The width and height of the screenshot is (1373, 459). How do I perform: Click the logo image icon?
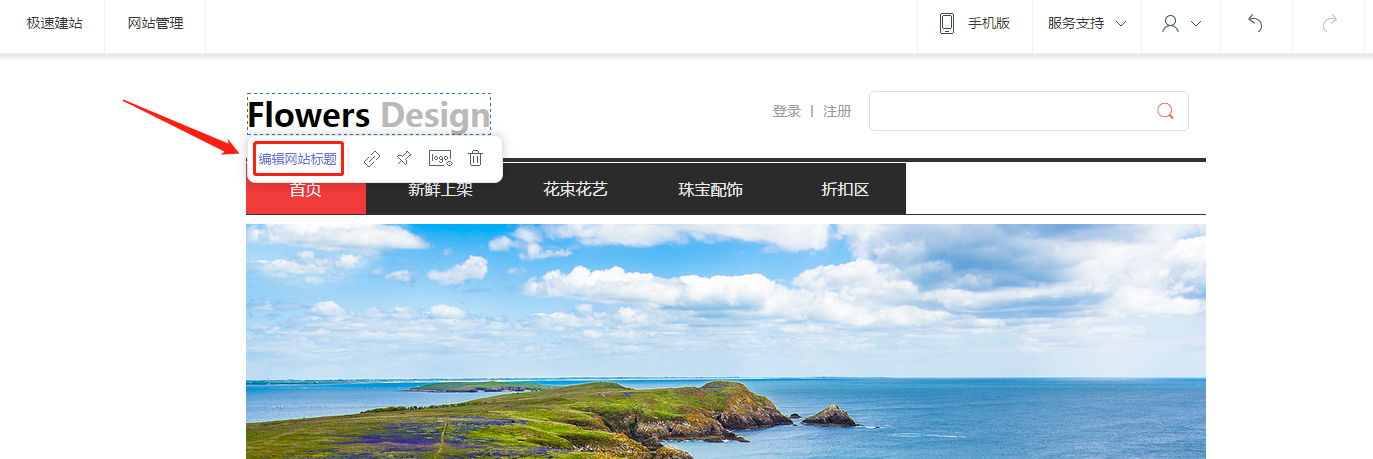pos(440,158)
